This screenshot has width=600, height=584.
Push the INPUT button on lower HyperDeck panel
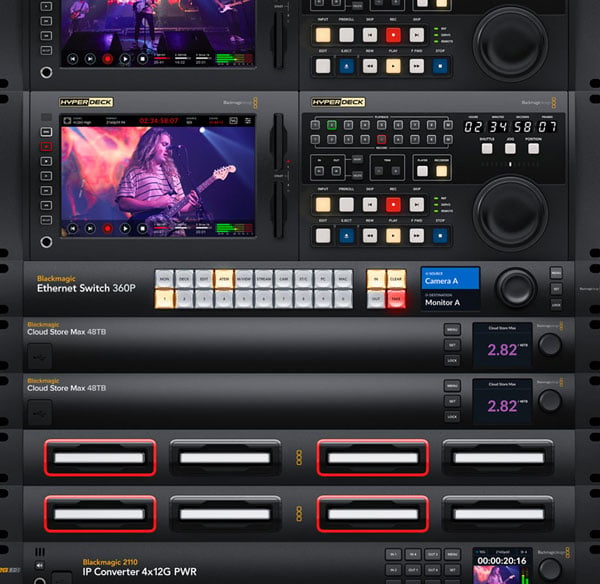coord(323,204)
